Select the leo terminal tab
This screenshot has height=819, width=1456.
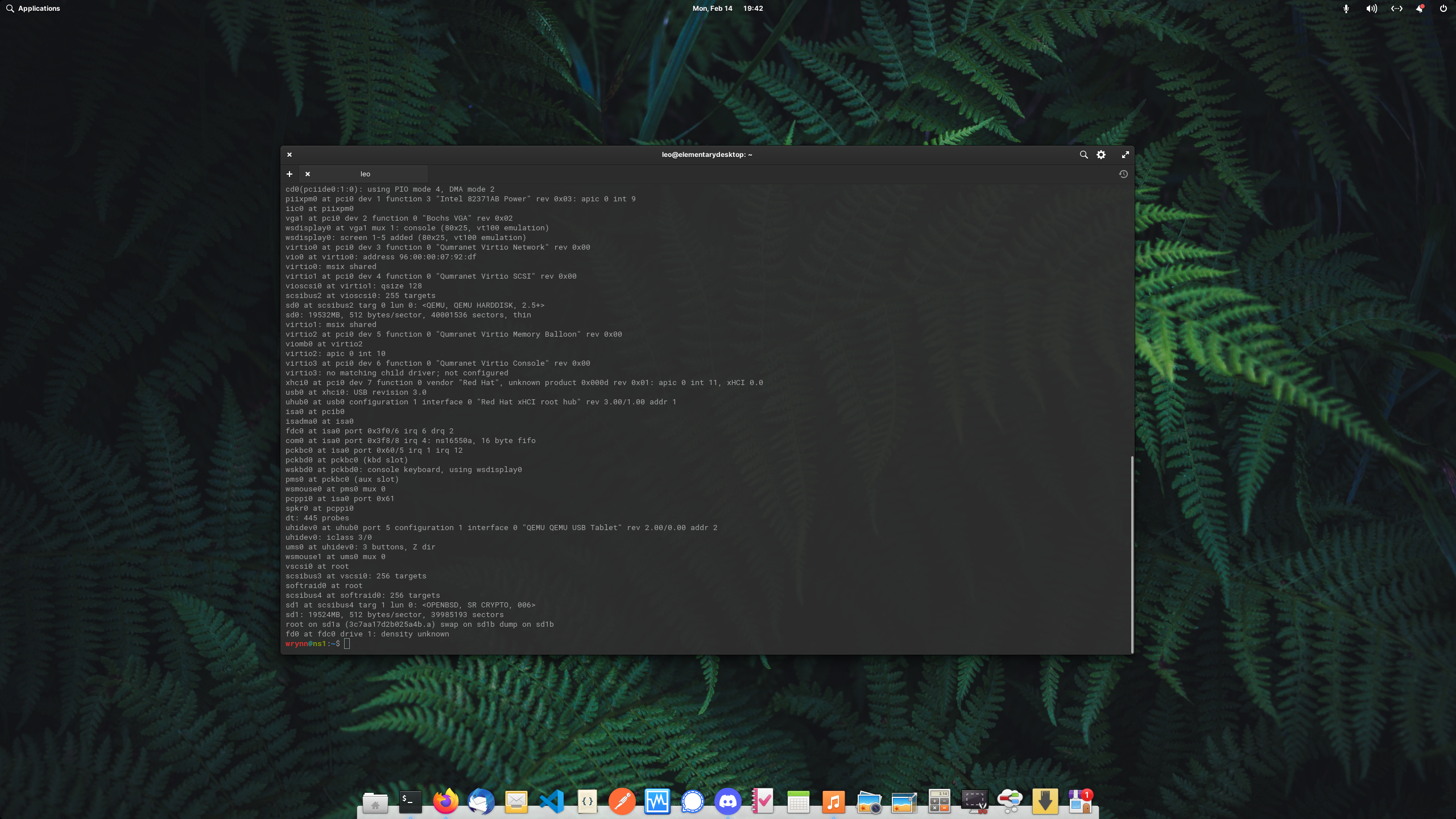[365, 174]
